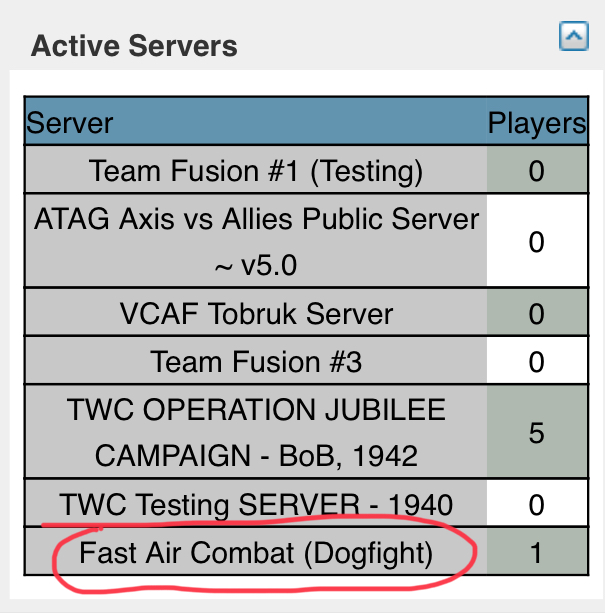Collapse the Active Servers panel
The width and height of the screenshot is (605, 613).
573,36
